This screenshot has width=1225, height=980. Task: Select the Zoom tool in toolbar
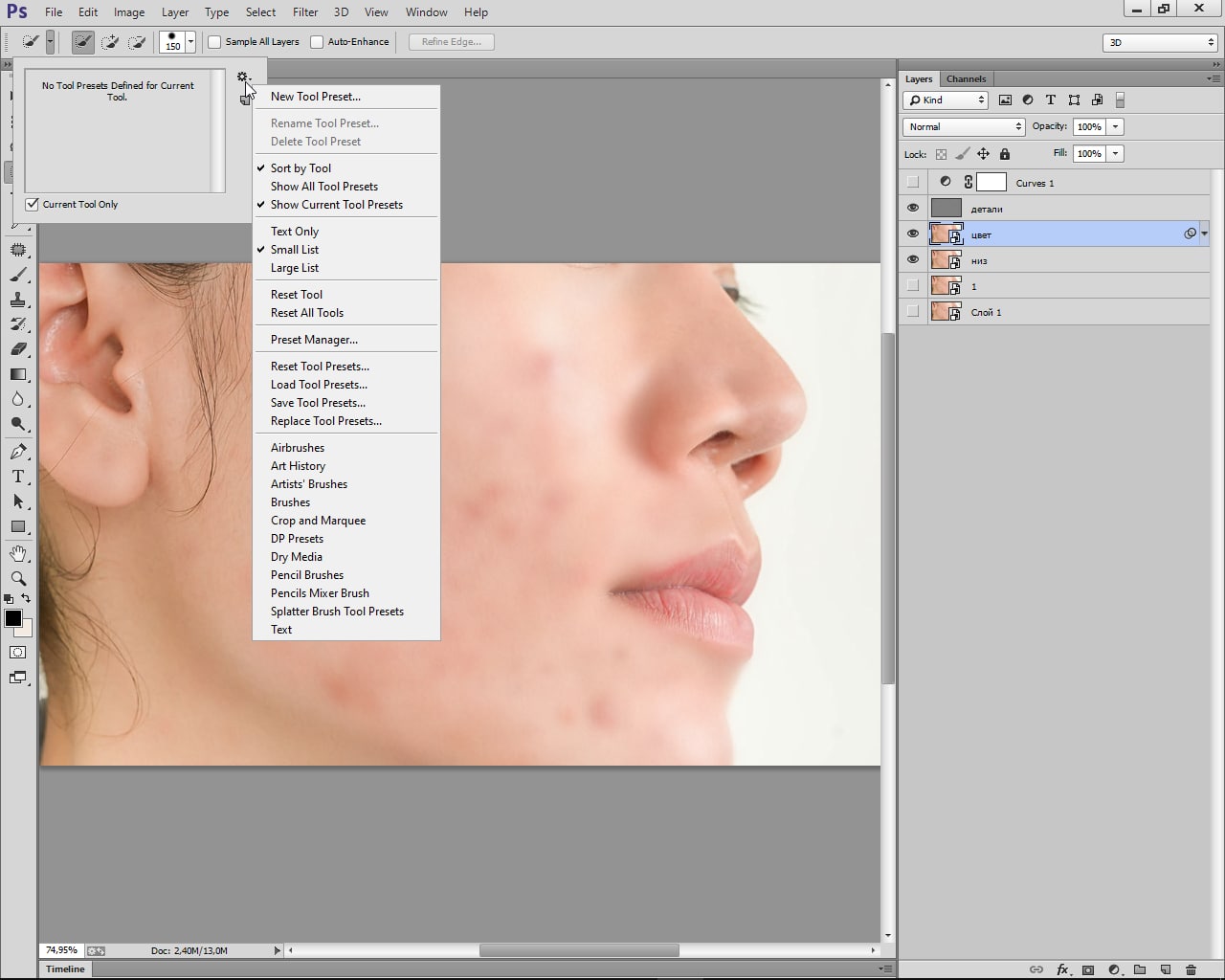pos(18,579)
